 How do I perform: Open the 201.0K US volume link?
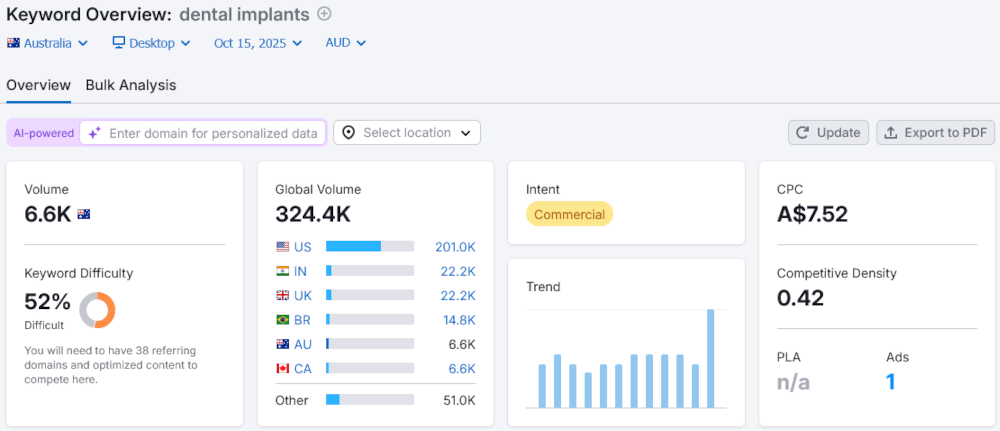(x=455, y=246)
